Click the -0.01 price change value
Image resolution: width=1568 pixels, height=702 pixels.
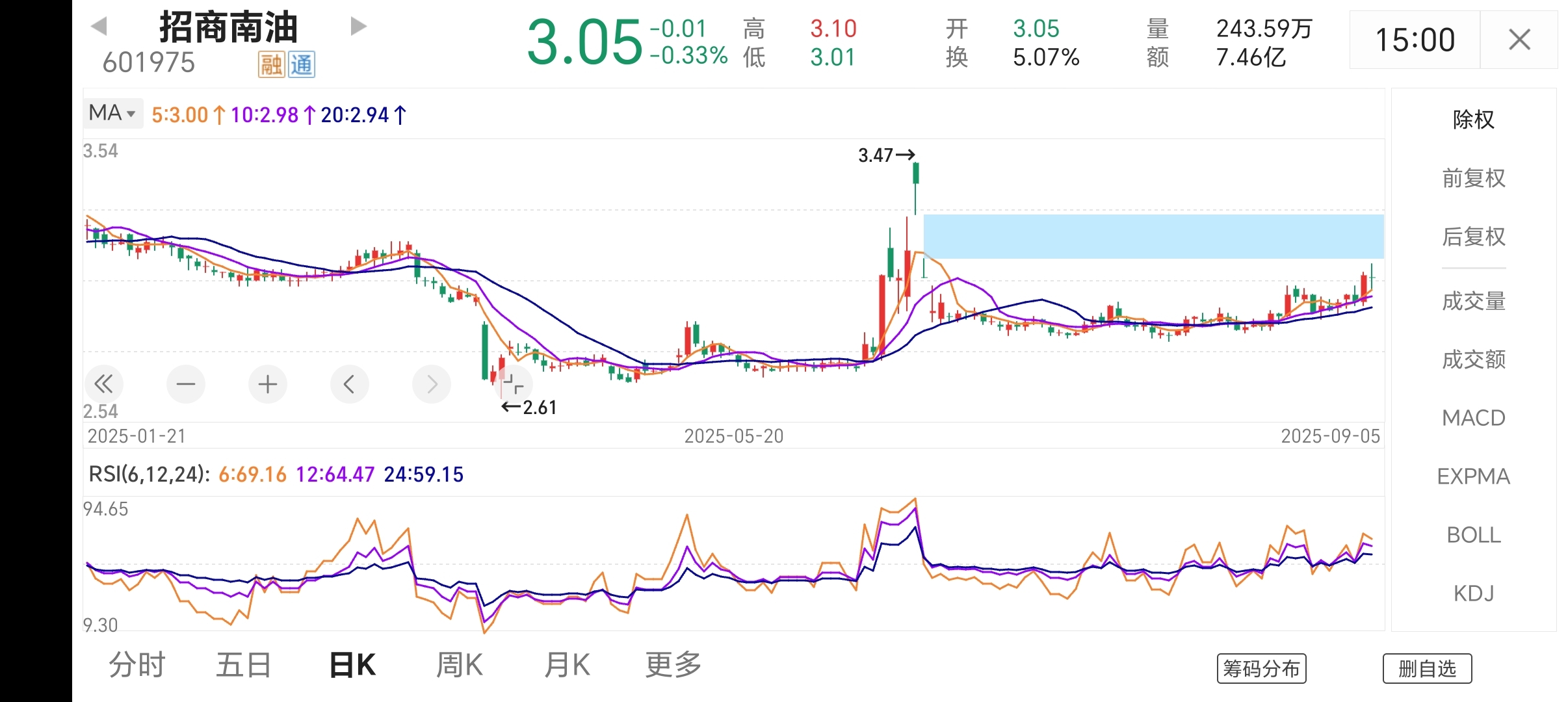[x=678, y=29]
